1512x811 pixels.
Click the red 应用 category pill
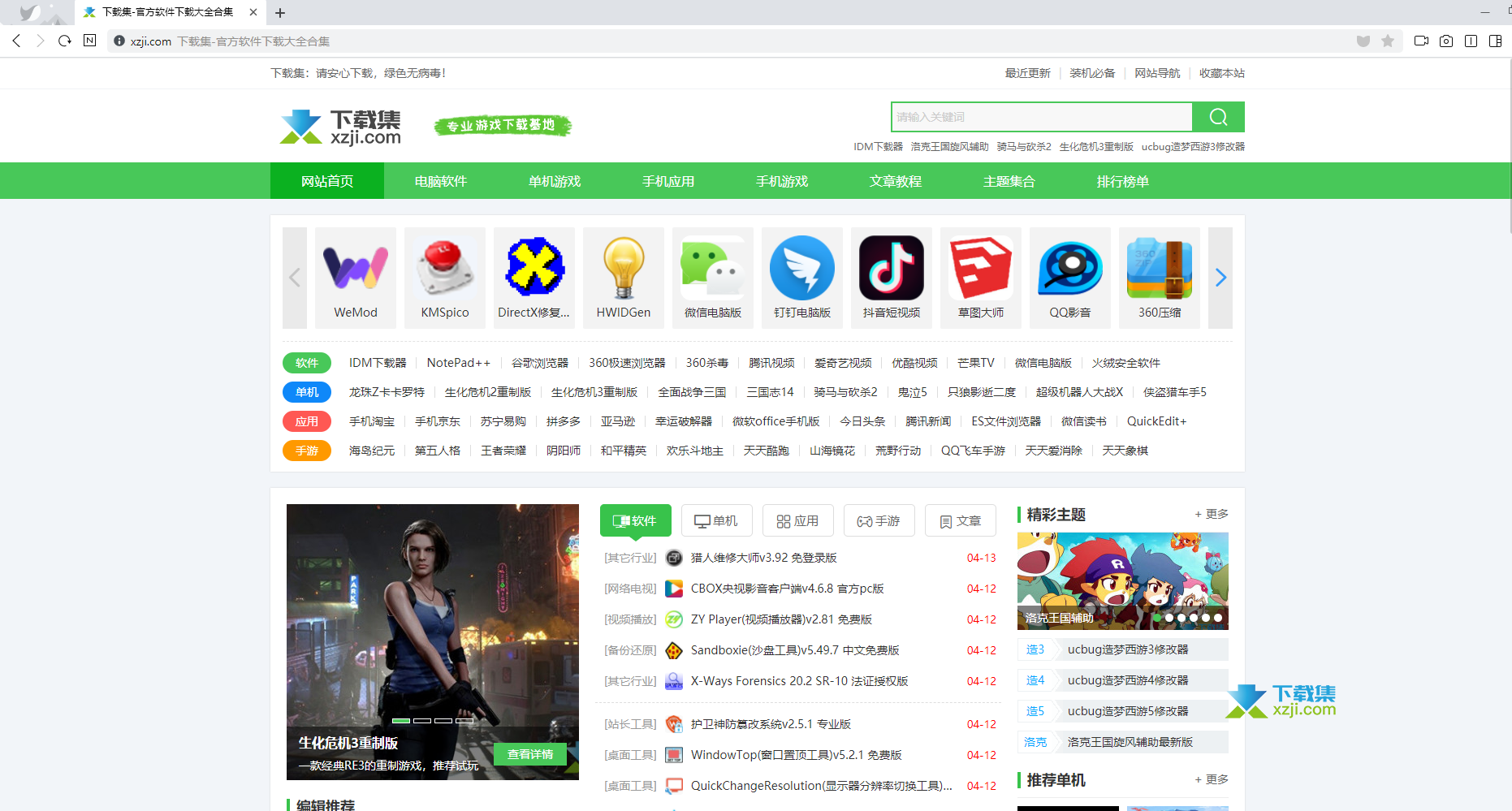pos(307,421)
